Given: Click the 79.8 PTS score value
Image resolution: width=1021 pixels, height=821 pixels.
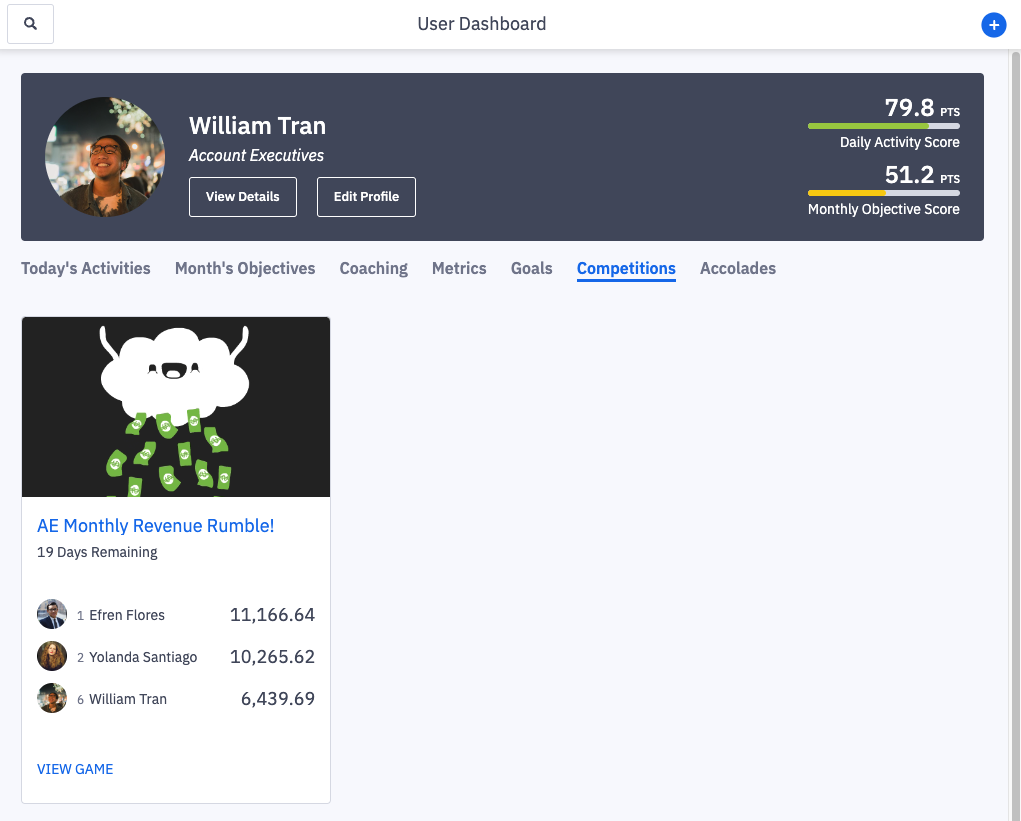Looking at the screenshot, I should point(922,107).
